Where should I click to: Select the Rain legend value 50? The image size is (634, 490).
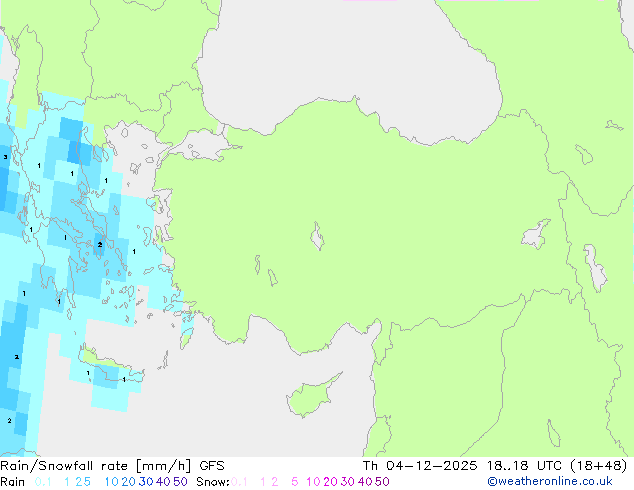(x=180, y=482)
